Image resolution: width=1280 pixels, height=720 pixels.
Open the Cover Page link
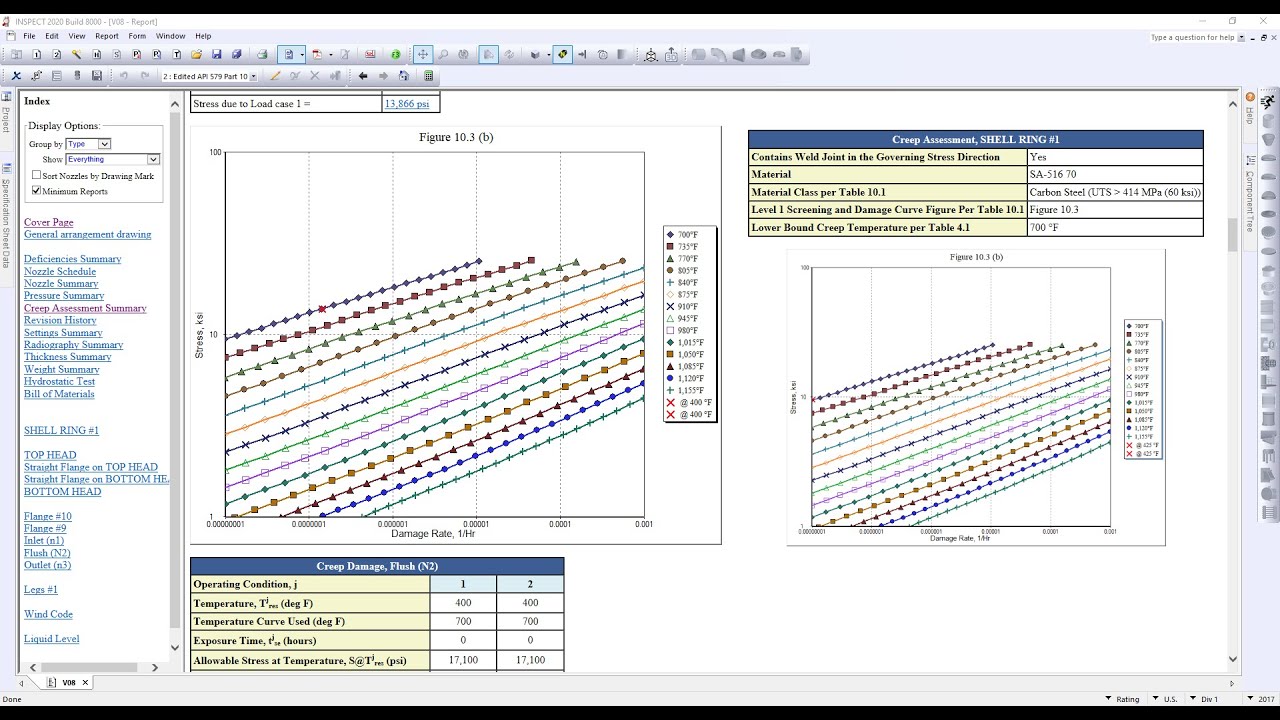pyautogui.click(x=49, y=222)
